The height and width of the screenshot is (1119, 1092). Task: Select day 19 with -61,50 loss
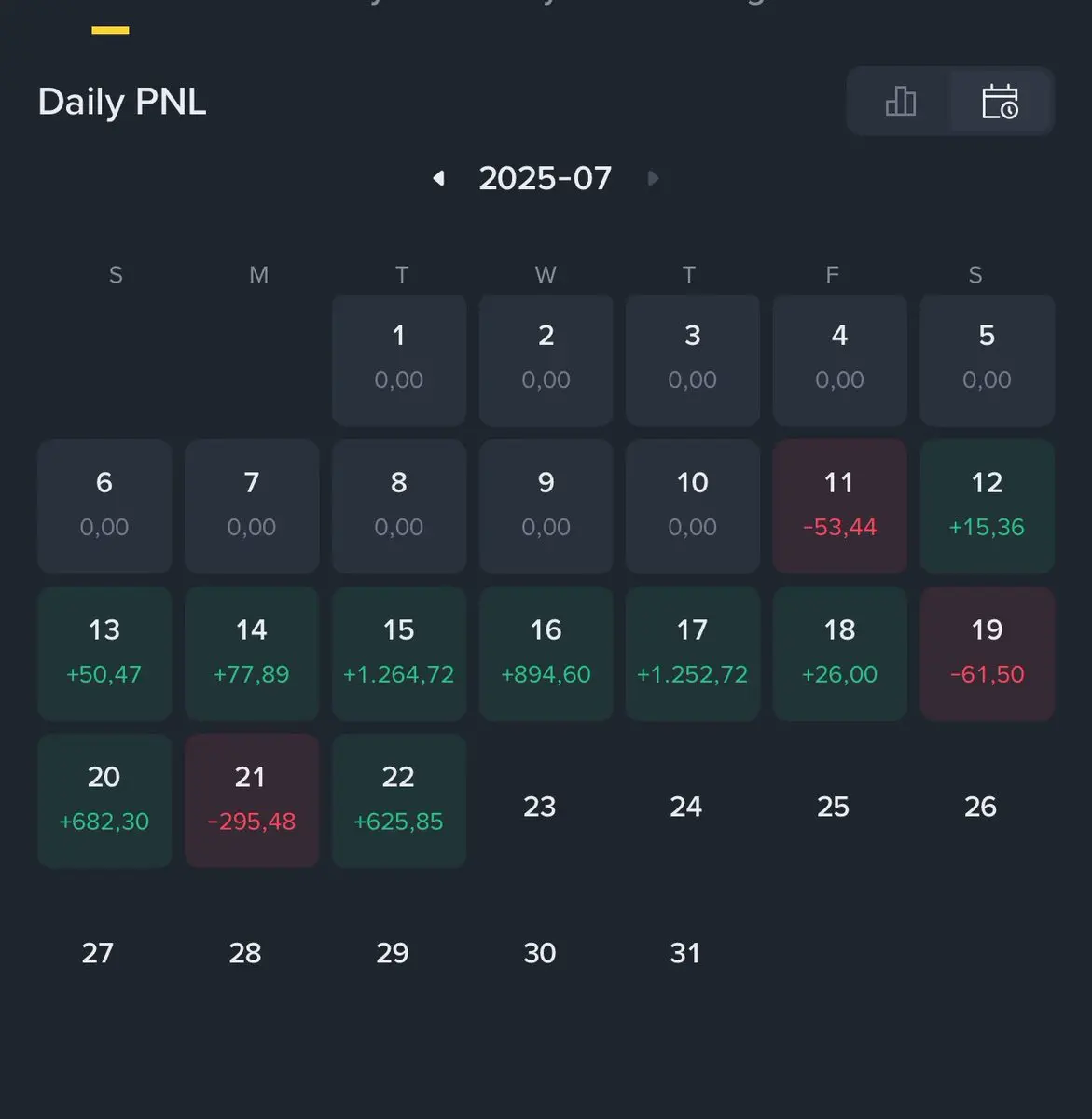[x=987, y=653]
